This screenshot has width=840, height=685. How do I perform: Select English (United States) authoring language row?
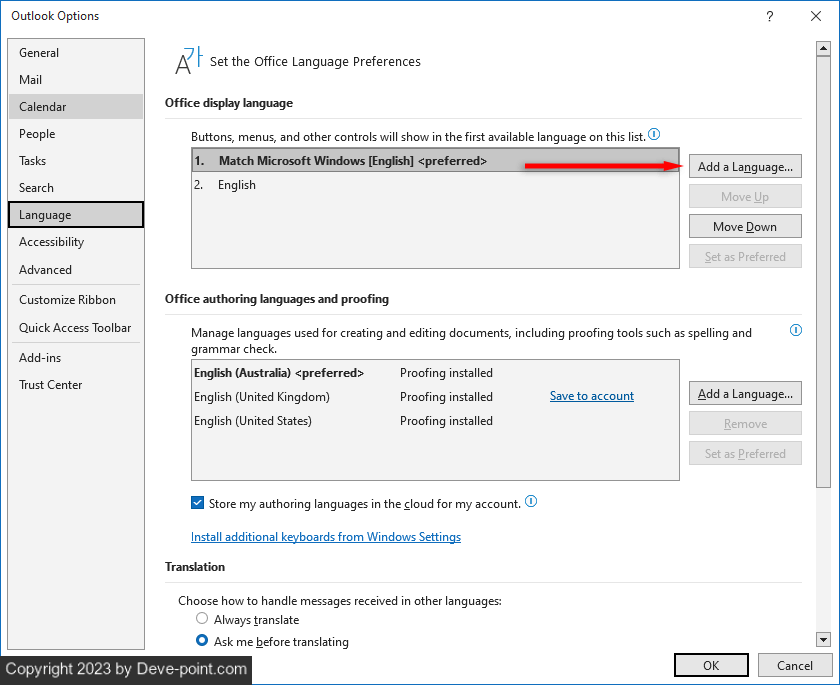436,421
